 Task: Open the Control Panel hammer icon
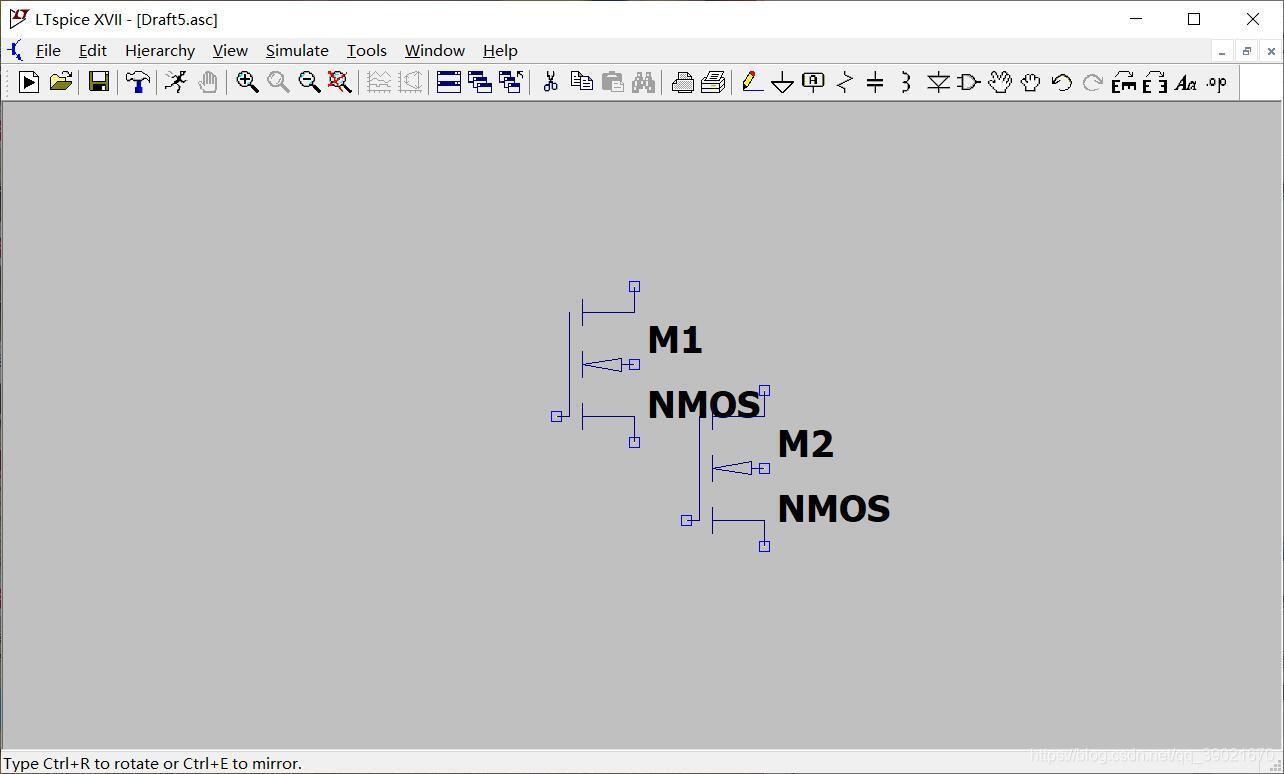(137, 82)
